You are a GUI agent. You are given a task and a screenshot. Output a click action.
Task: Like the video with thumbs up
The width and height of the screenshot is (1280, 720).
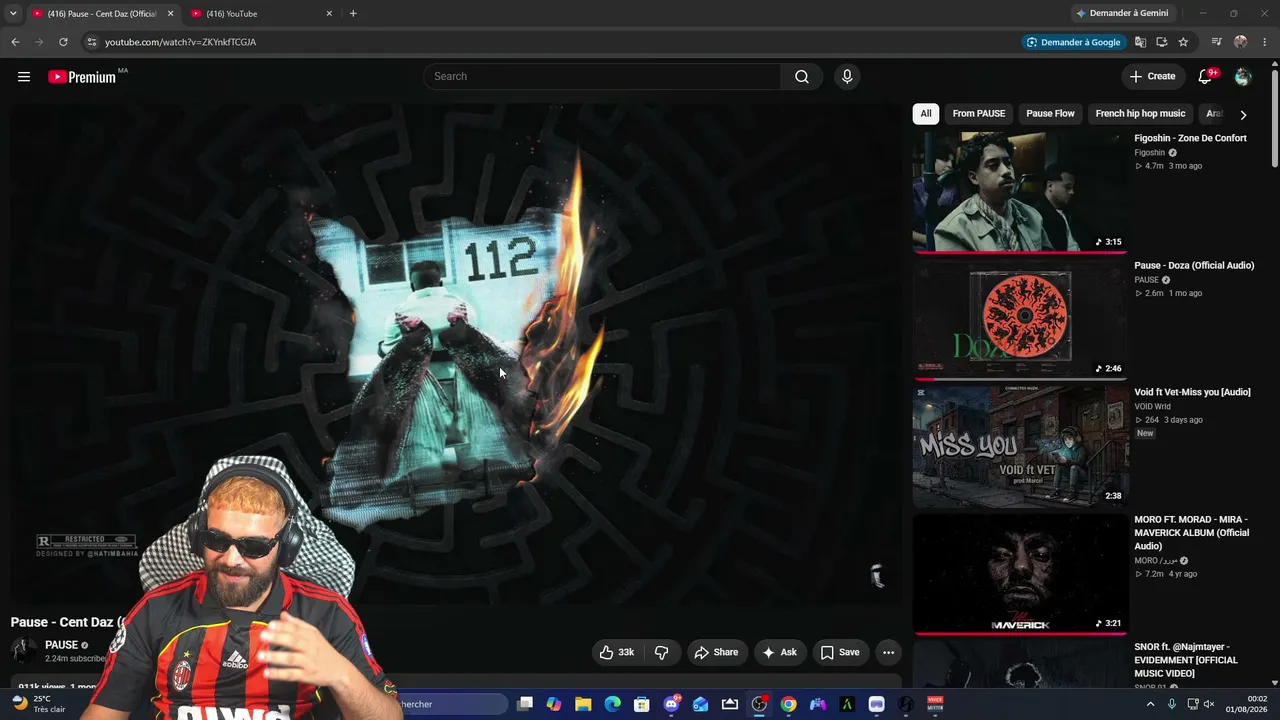click(x=617, y=653)
